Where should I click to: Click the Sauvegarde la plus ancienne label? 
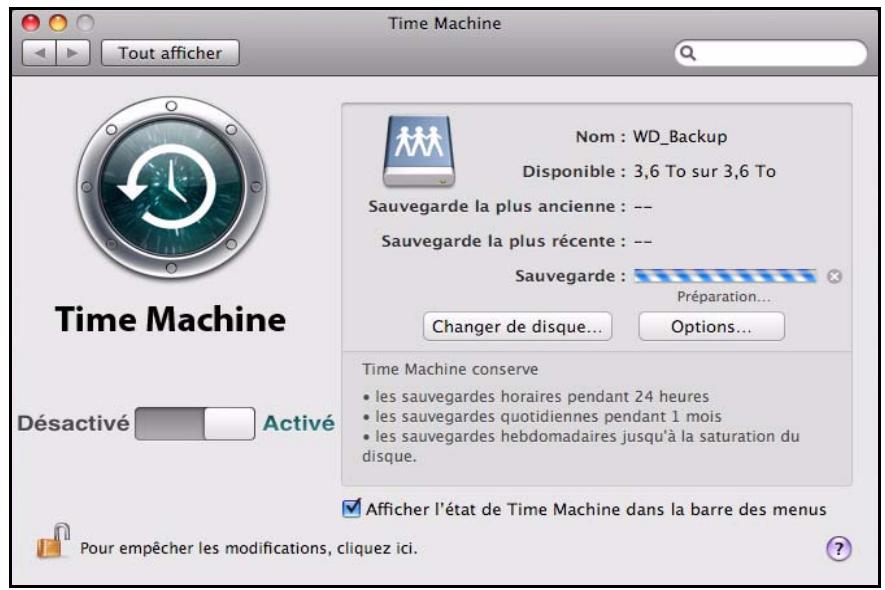pyautogui.click(x=497, y=207)
